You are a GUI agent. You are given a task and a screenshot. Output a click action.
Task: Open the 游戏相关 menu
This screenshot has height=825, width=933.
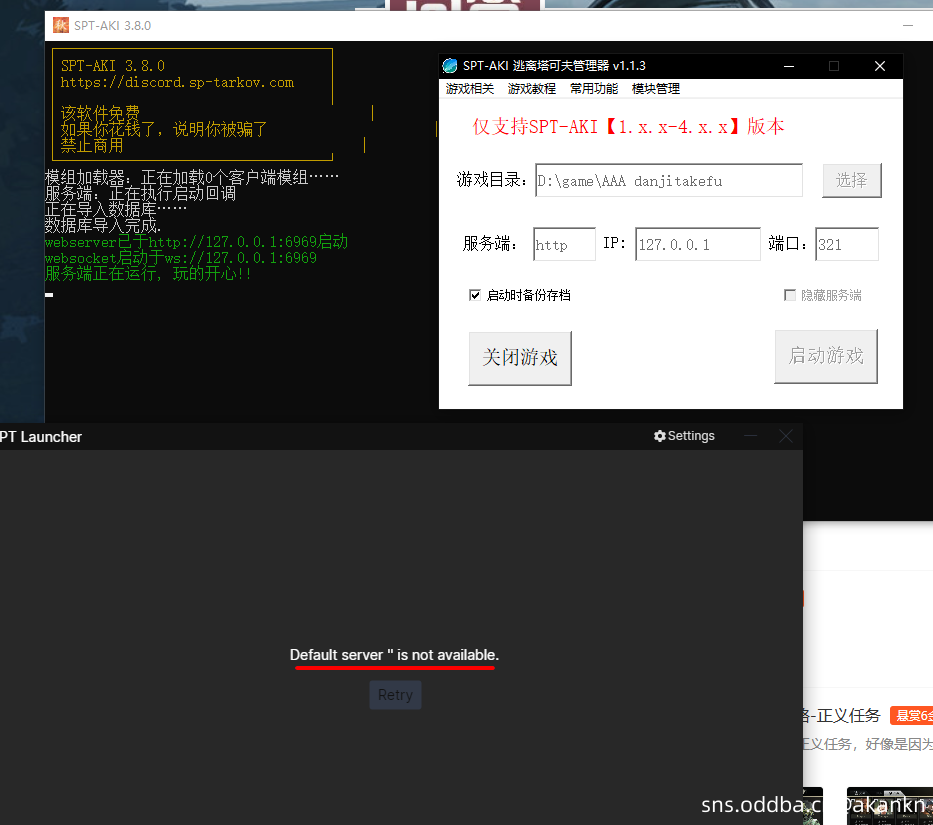click(x=469, y=88)
